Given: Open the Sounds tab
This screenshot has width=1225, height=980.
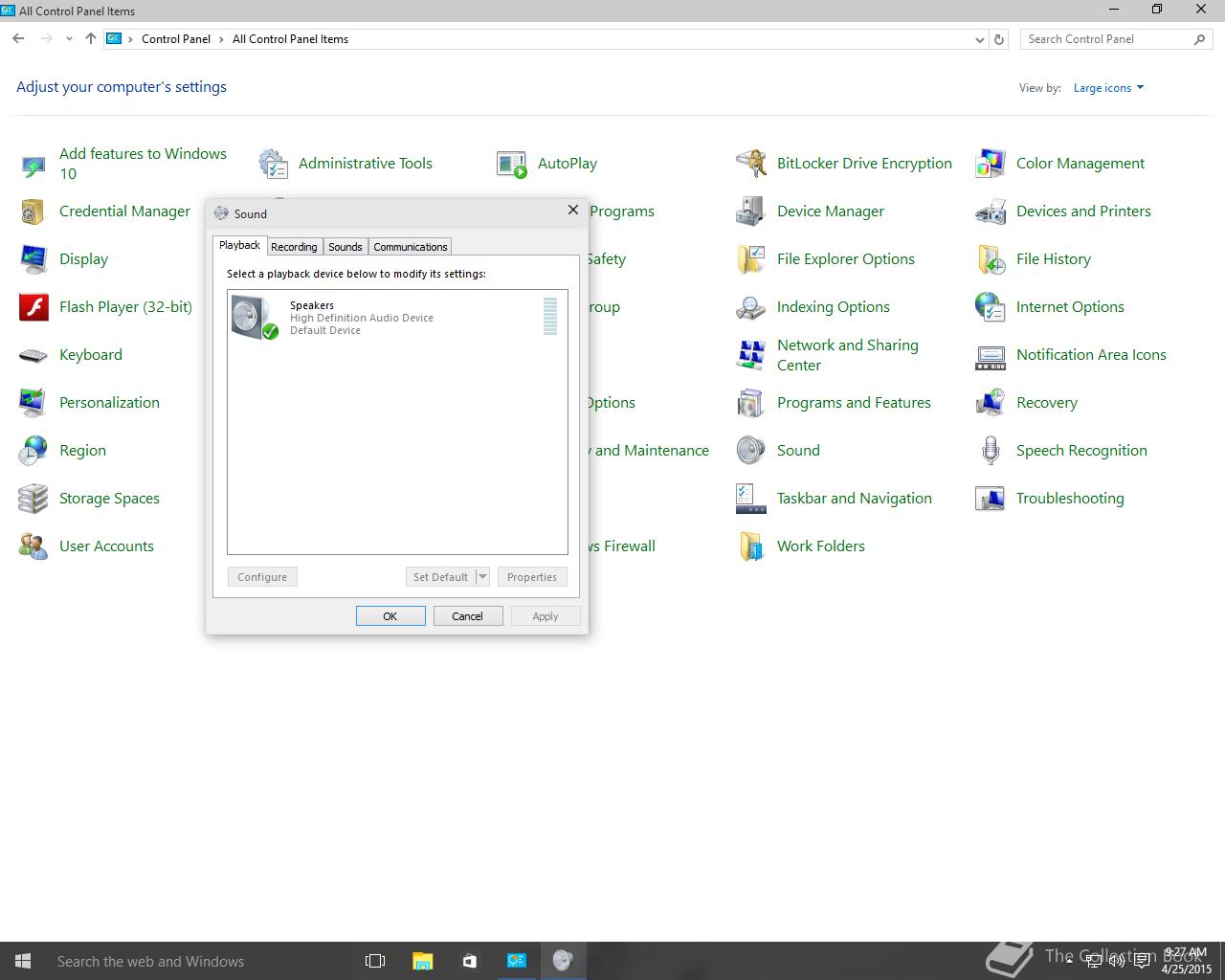Looking at the screenshot, I should click(345, 247).
